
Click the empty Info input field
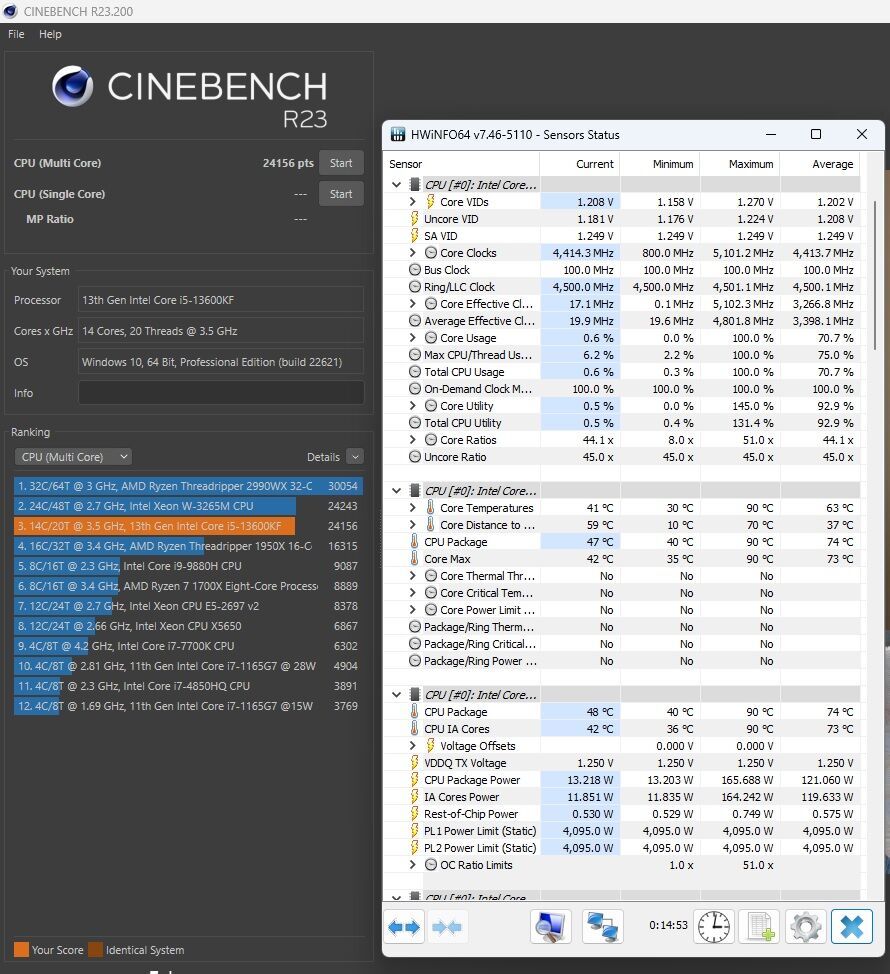pos(221,393)
